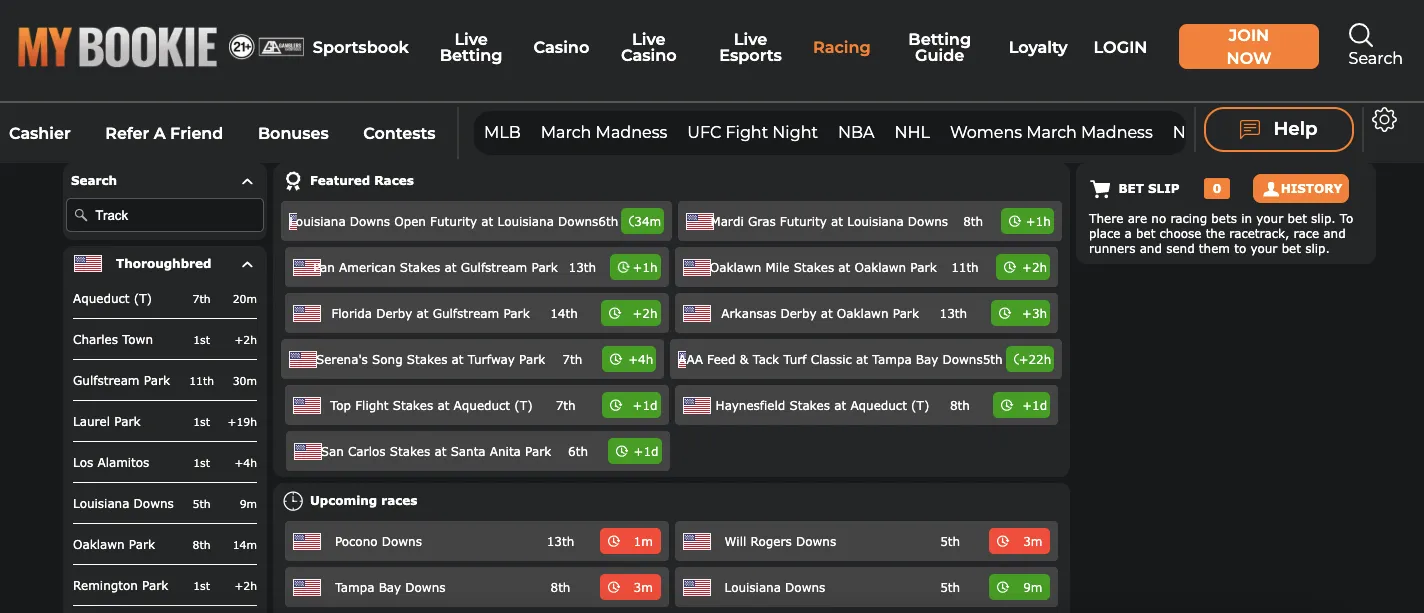Screen dimensions: 1424x613
Task: Click the JOIN NOW button
Action: pyautogui.click(x=1248, y=47)
